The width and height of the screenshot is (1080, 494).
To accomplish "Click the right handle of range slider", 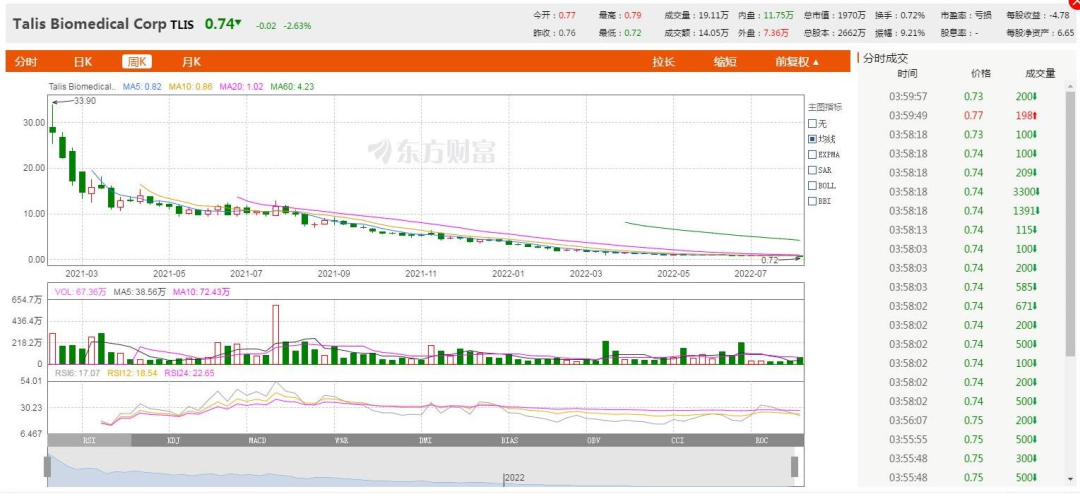I will click(794, 466).
